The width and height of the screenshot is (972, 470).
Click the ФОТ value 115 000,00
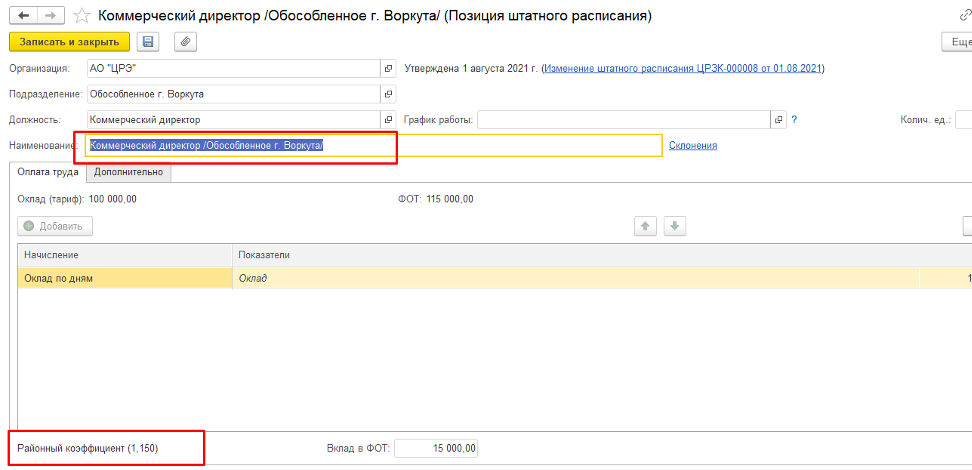click(450, 199)
